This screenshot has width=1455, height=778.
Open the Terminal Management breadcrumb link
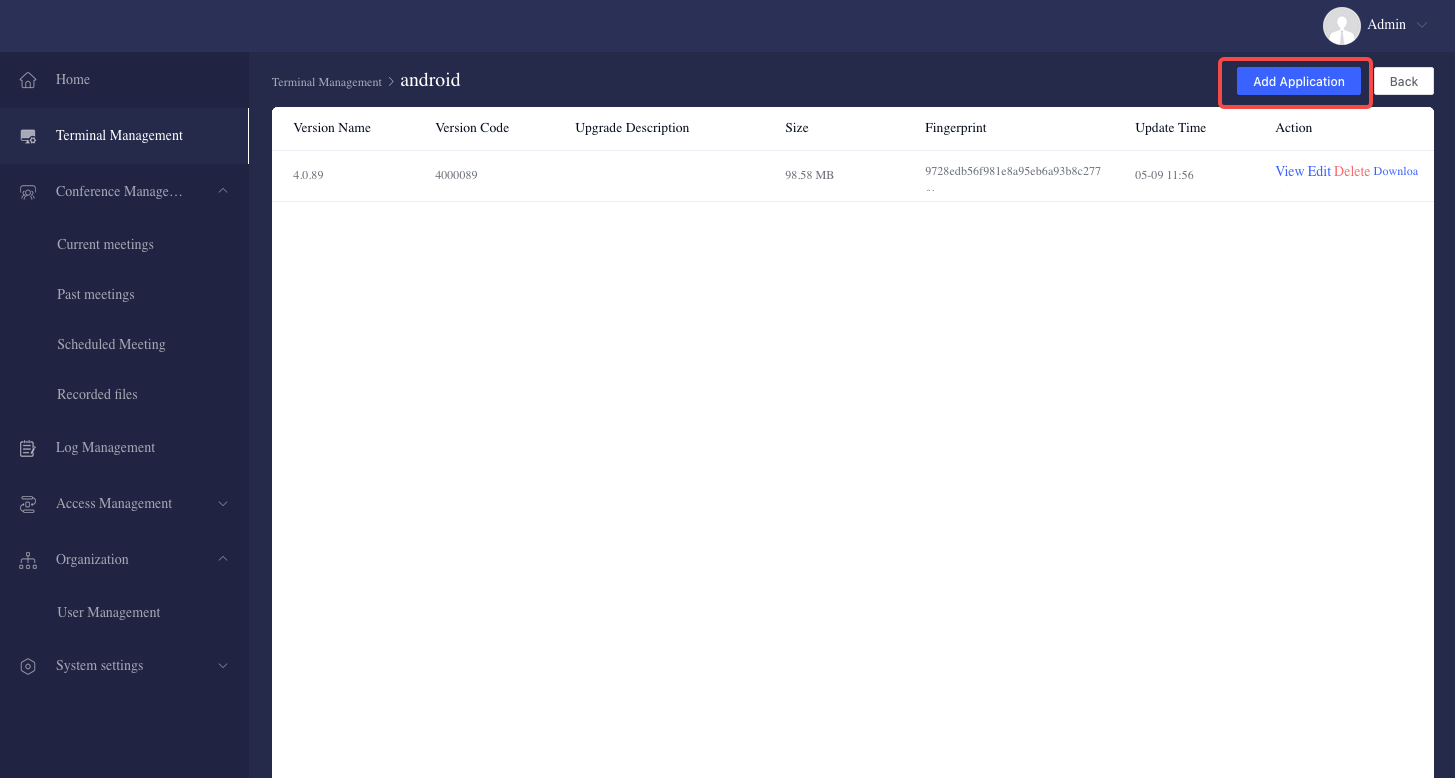coord(326,82)
